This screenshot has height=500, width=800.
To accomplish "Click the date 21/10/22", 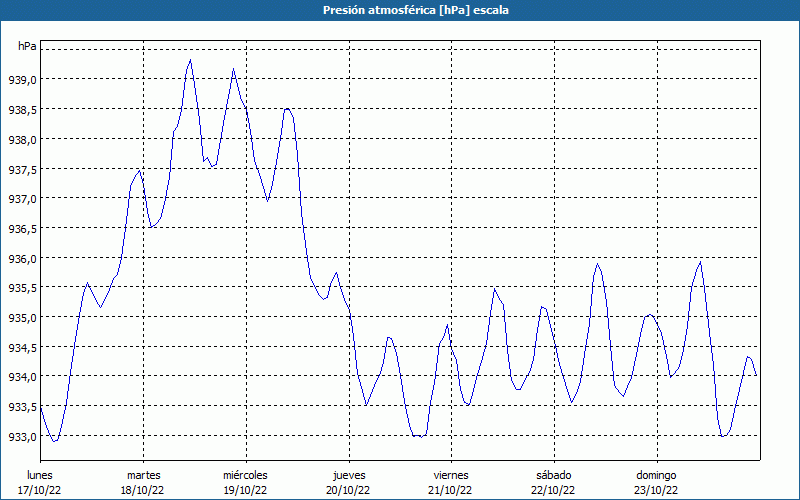I will coord(451,490).
